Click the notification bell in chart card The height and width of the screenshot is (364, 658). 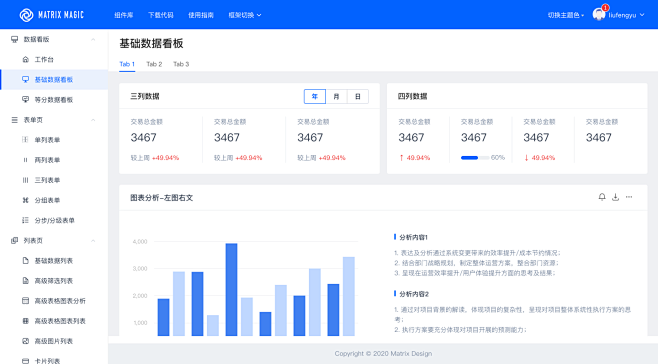602,197
